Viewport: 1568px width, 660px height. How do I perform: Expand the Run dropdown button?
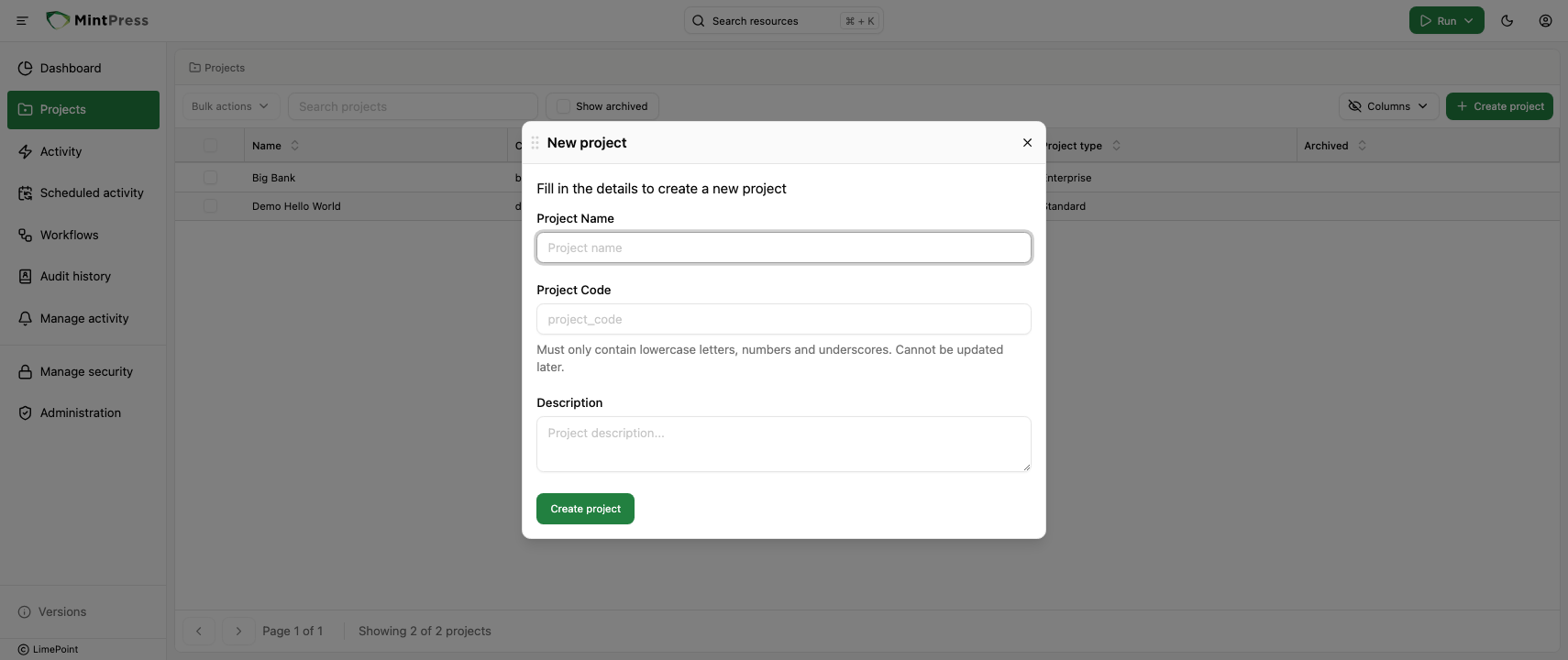click(1446, 20)
